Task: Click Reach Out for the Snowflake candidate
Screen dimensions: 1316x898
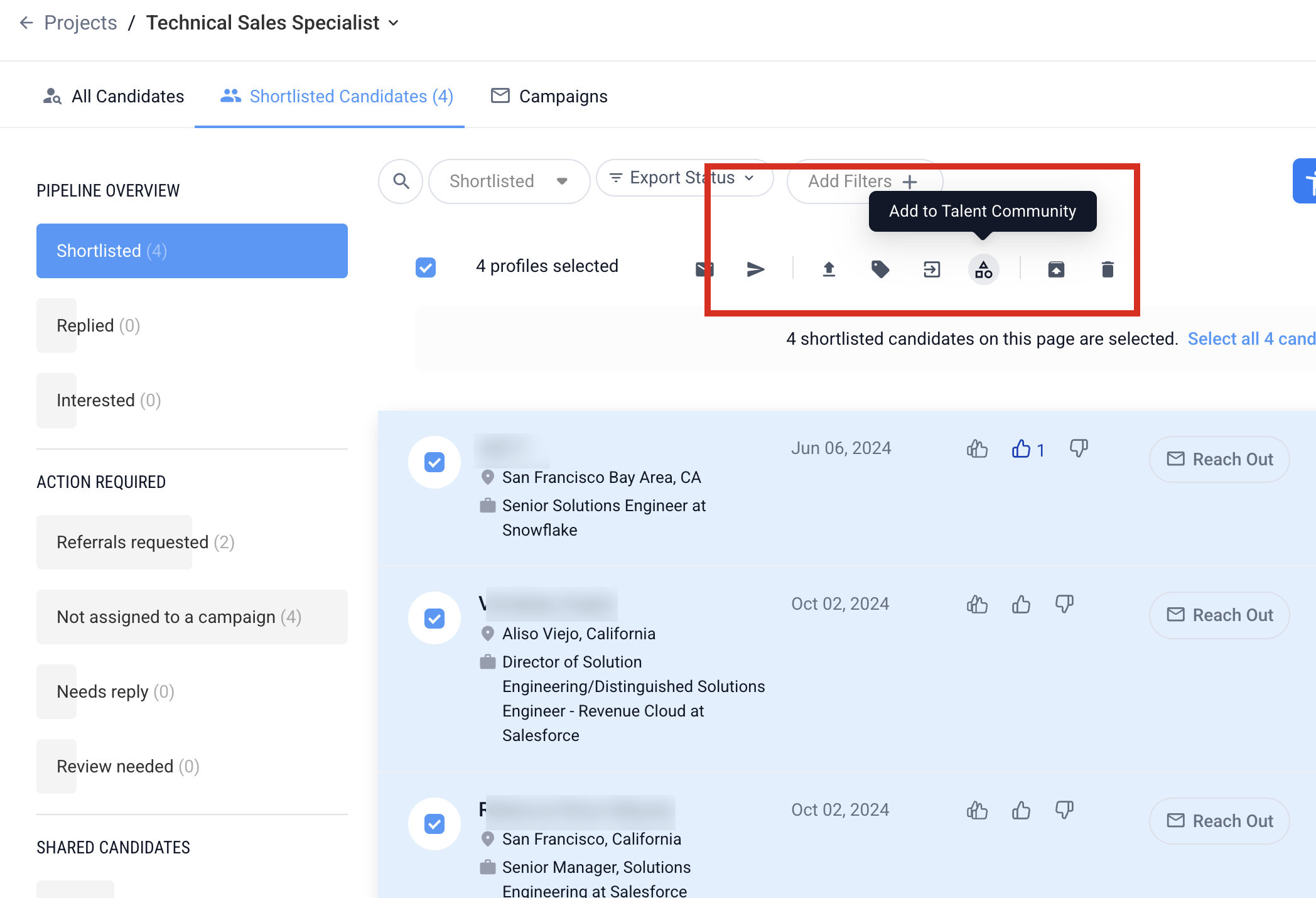Action: pyautogui.click(x=1219, y=459)
